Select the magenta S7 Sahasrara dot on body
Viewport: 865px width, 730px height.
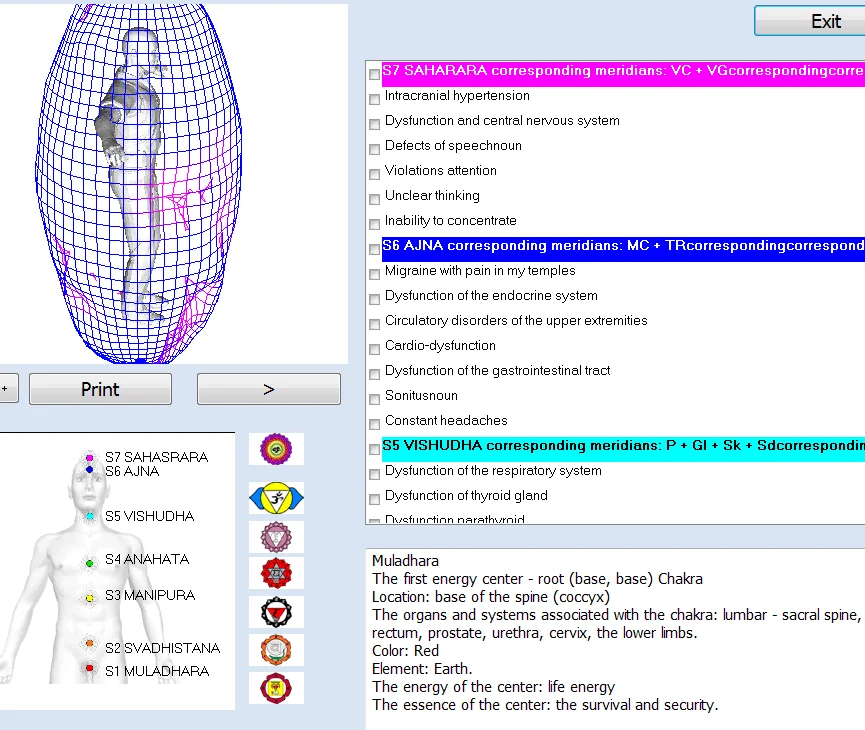(89, 458)
